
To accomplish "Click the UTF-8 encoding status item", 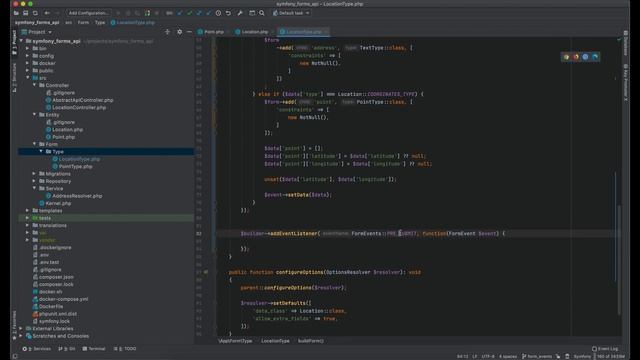I will pyautogui.click(x=488, y=356).
